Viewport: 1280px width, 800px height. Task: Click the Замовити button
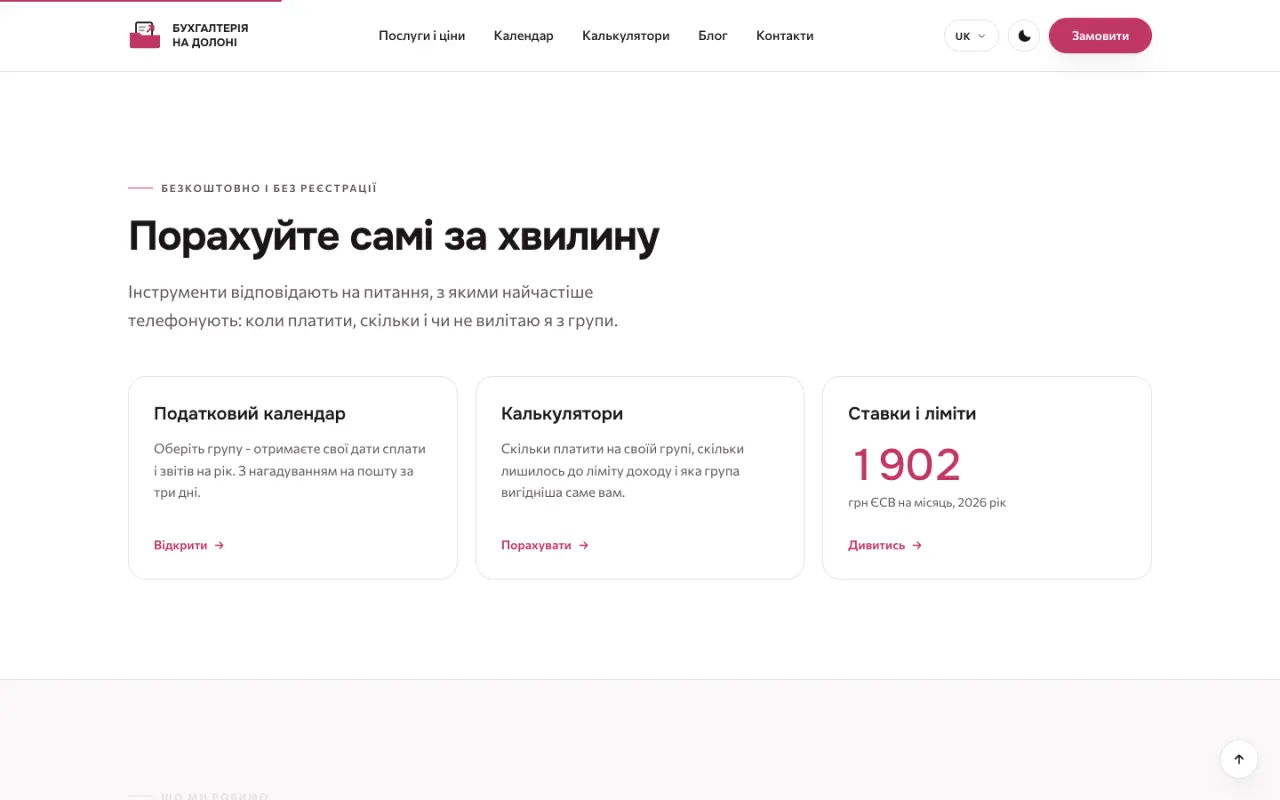1100,36
